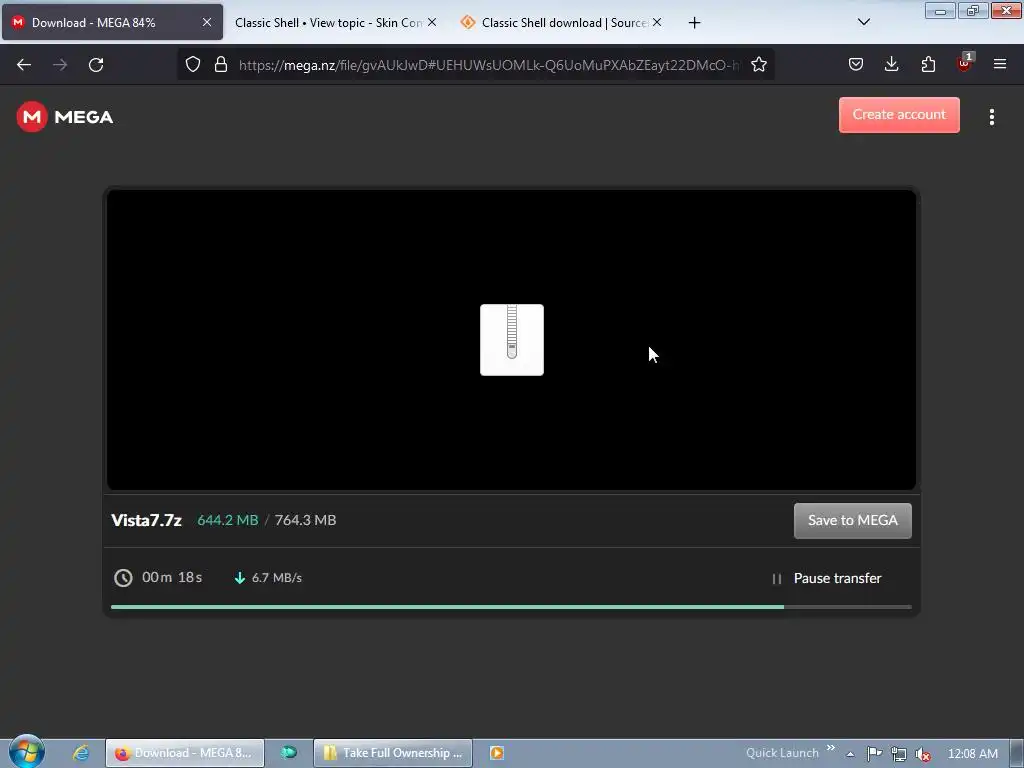
Task: Open tracking protection shield icon
Action: click(193, 65)
